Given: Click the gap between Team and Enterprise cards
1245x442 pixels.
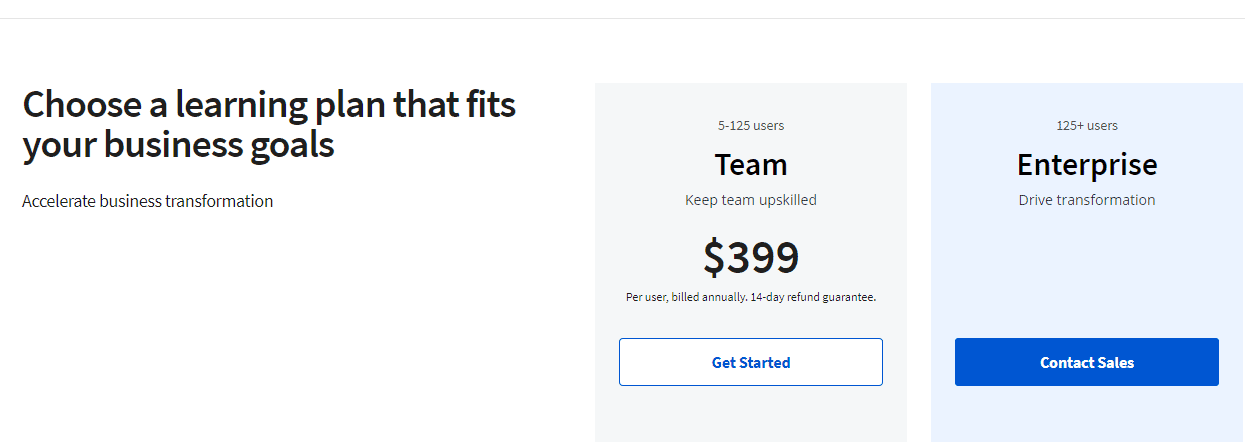Looking at the screenshot, I should coord(919,260).
